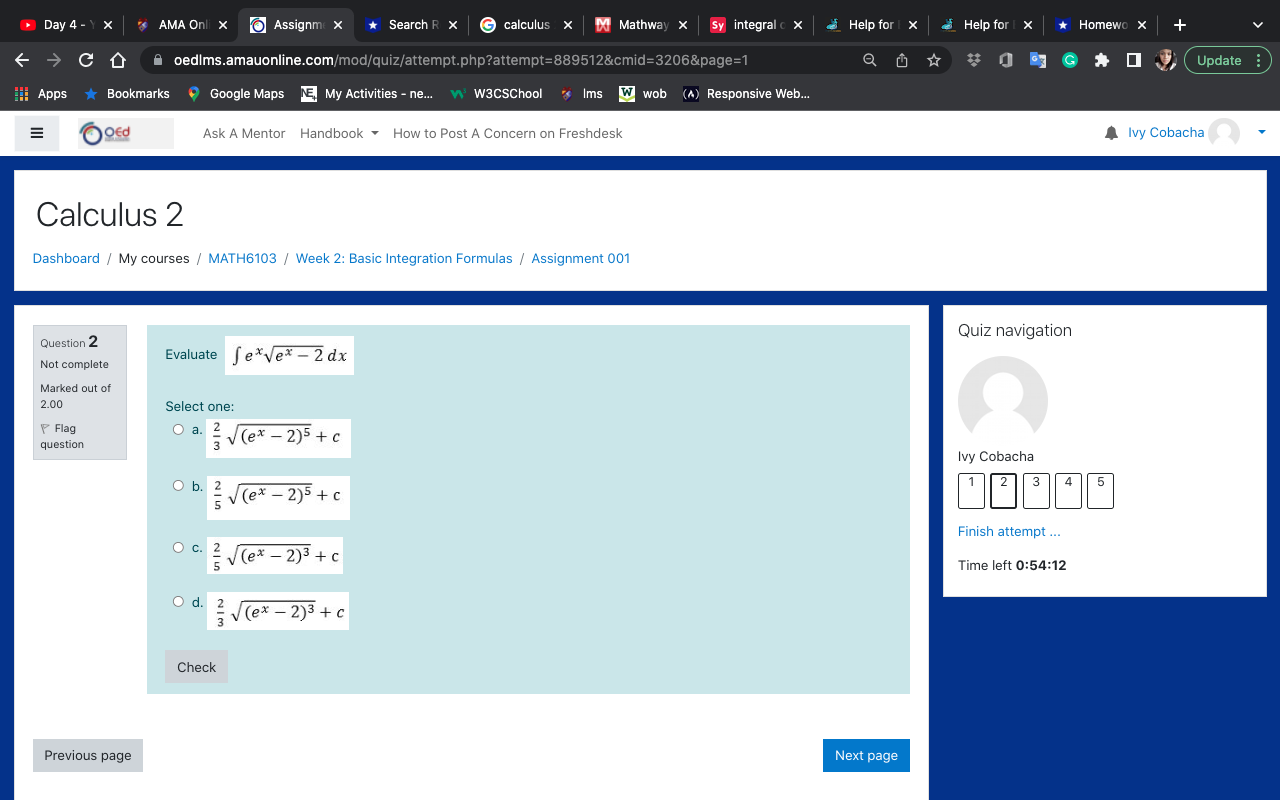Open the MATH6103 breadcrumb link

coord(242,258)
